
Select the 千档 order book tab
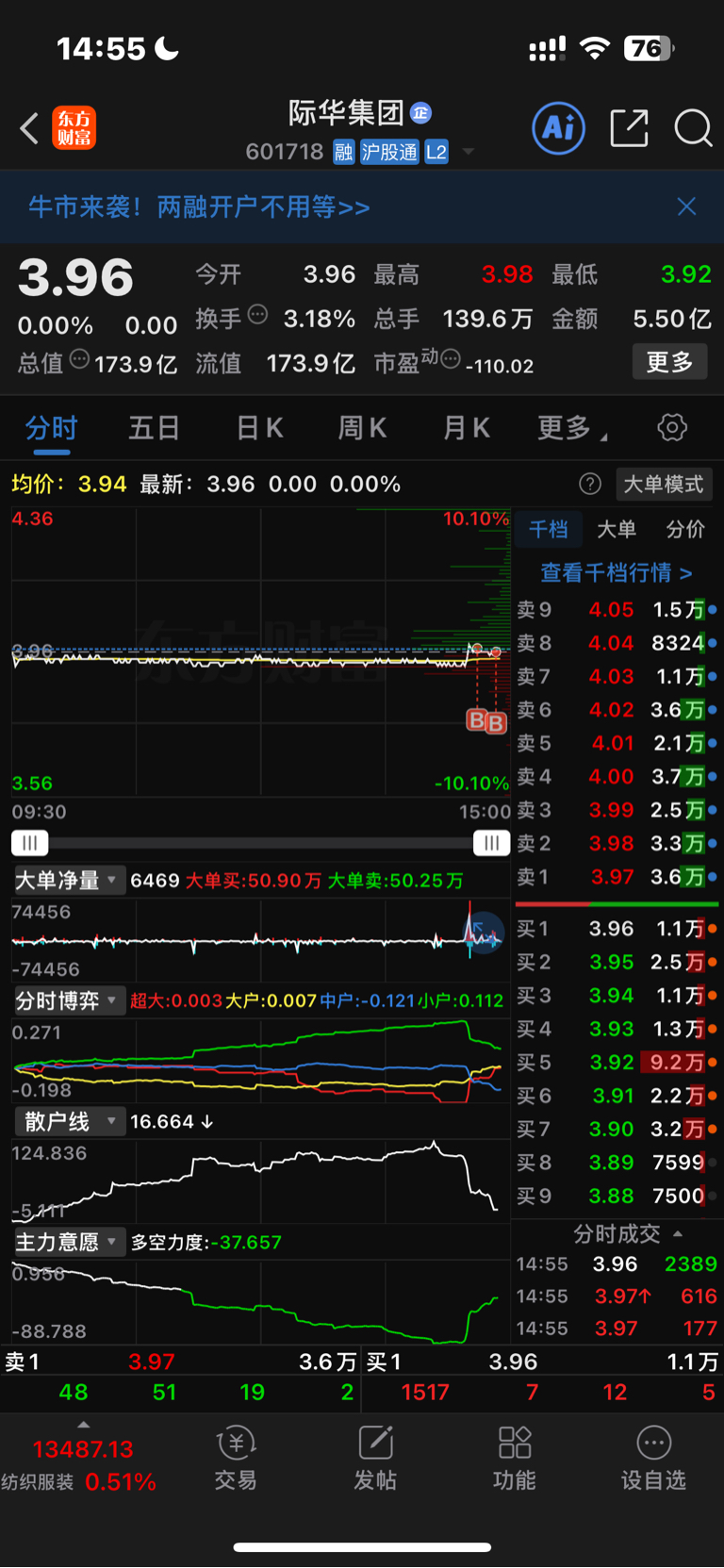(549, 529)
